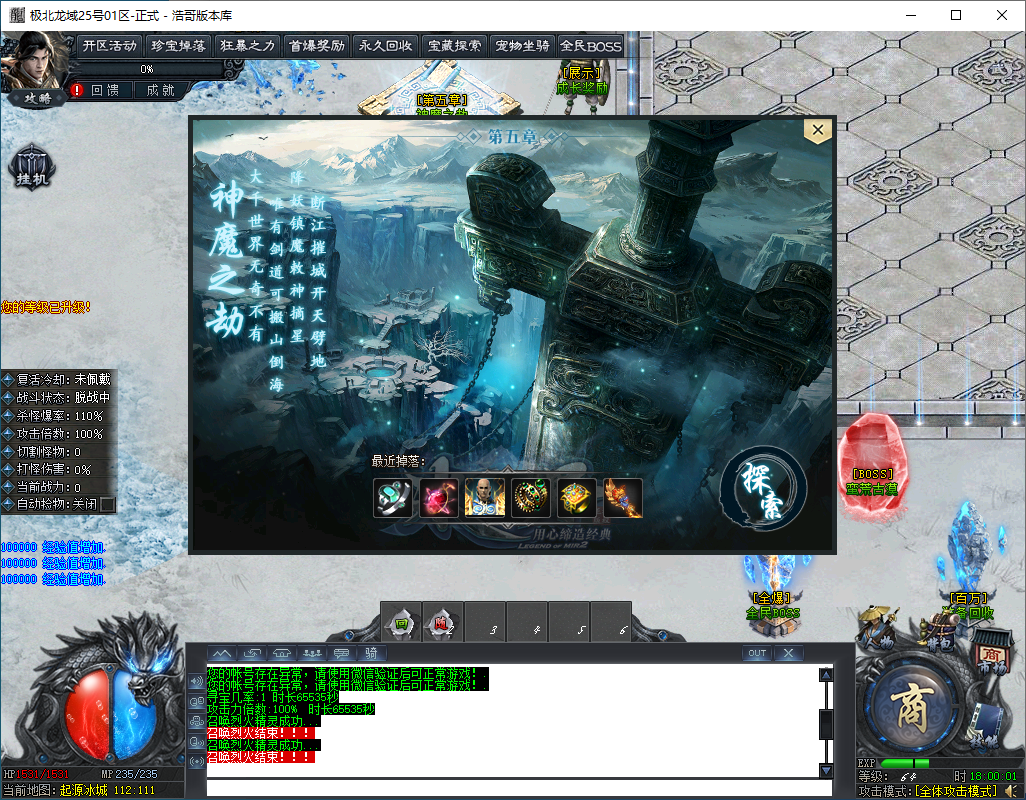Select the golden treasure chest drop item
The image size is (1026, 800).
pos(576,498)
